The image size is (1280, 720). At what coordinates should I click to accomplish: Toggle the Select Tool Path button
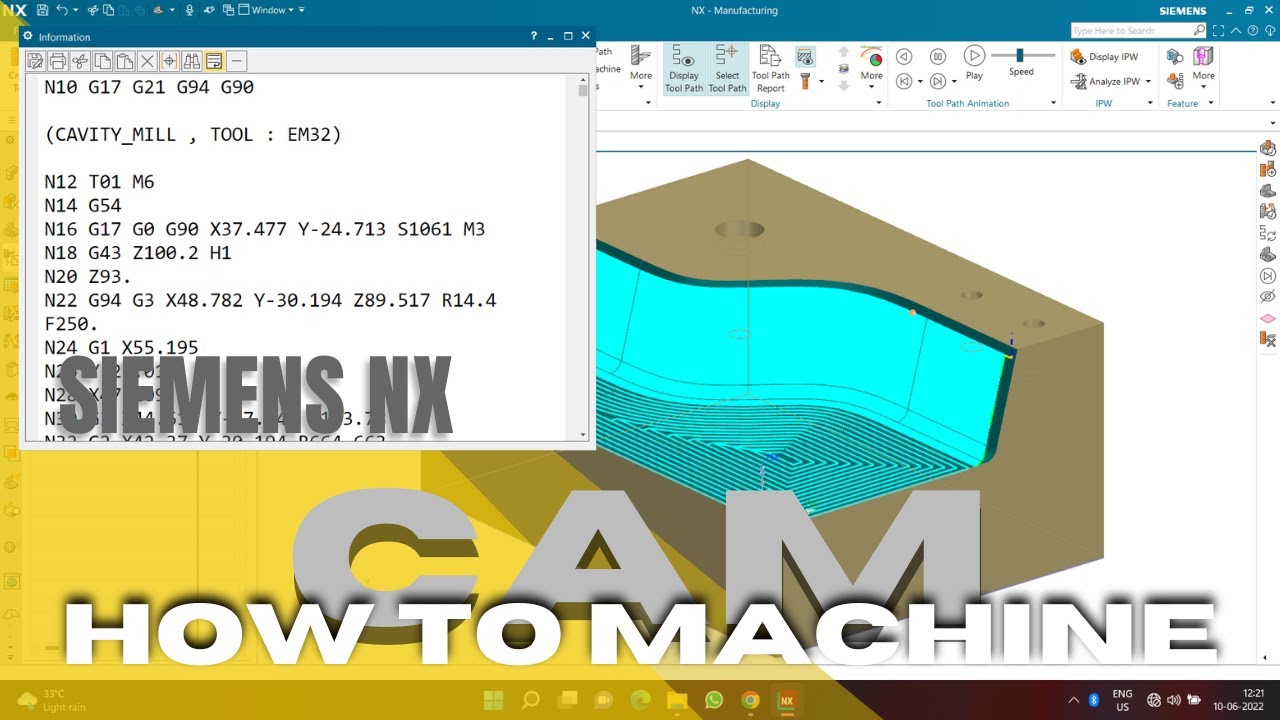pos(727,69)
